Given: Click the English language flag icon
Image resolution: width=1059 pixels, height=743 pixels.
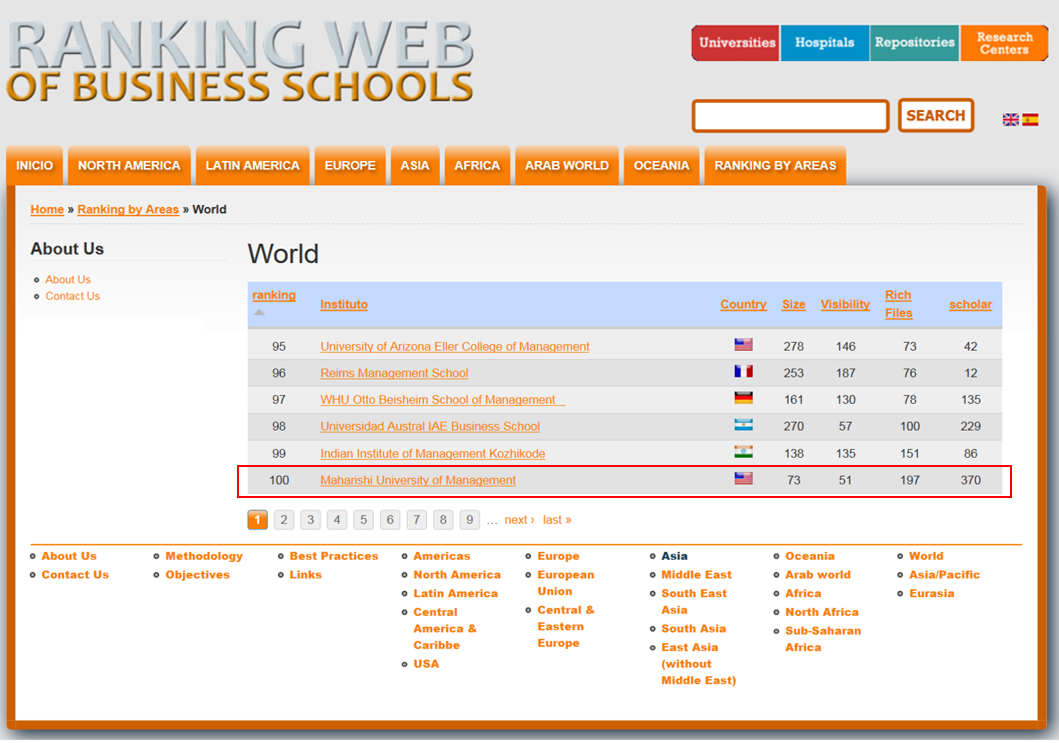Looking at the screenshot, I should (x=1010, y=120).
